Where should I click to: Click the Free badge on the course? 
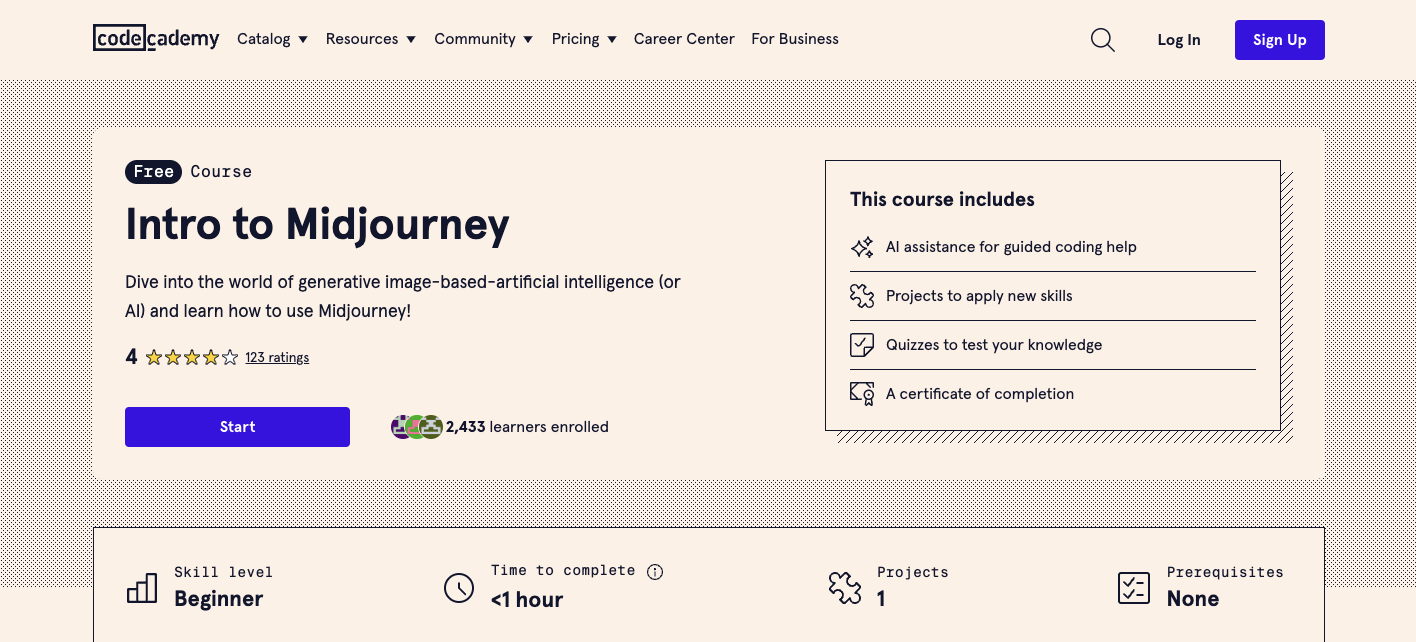[x=153, y=171]
